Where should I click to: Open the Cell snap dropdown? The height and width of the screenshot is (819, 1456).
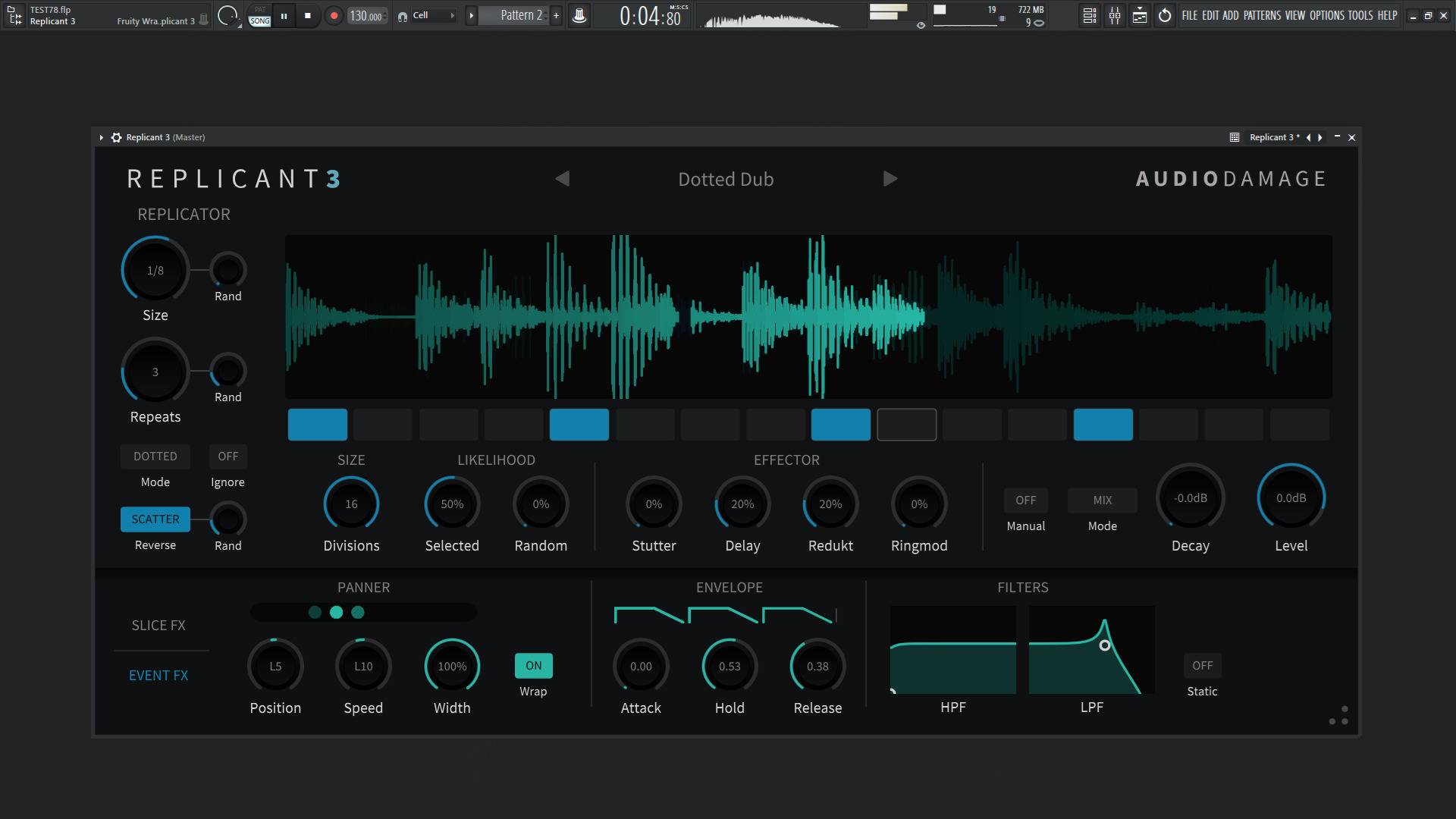[x=432, y=16]
